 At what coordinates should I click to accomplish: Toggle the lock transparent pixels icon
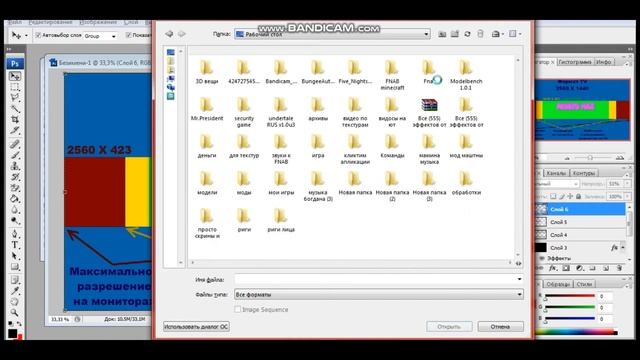pos(553,196)
